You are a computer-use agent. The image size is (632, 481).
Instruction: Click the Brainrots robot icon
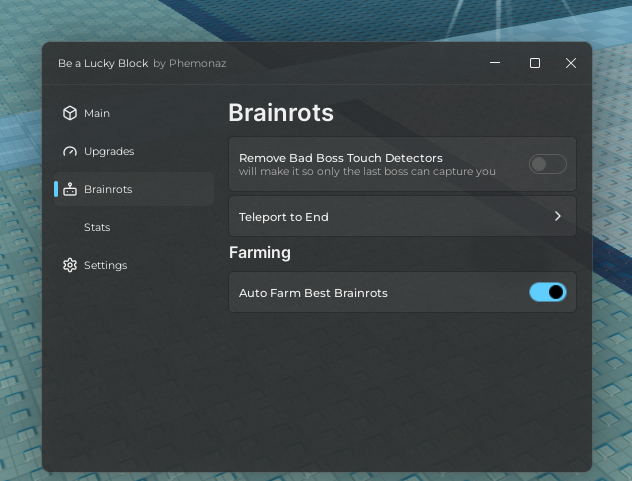click(70, 189)
